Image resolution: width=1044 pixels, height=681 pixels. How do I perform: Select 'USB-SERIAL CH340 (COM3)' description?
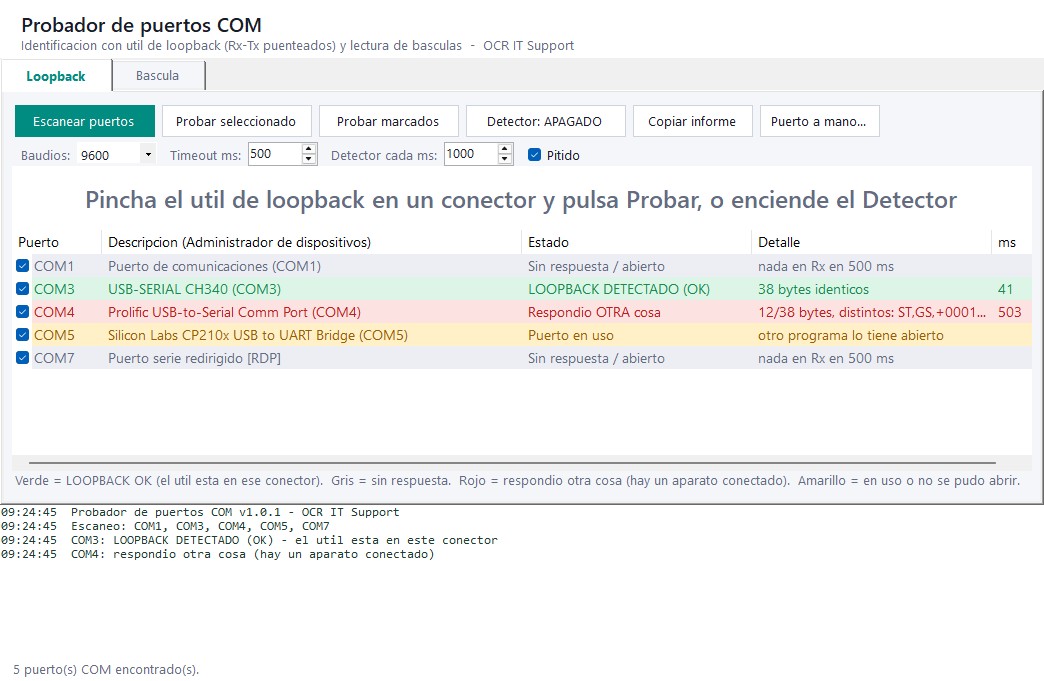point(194,289)
